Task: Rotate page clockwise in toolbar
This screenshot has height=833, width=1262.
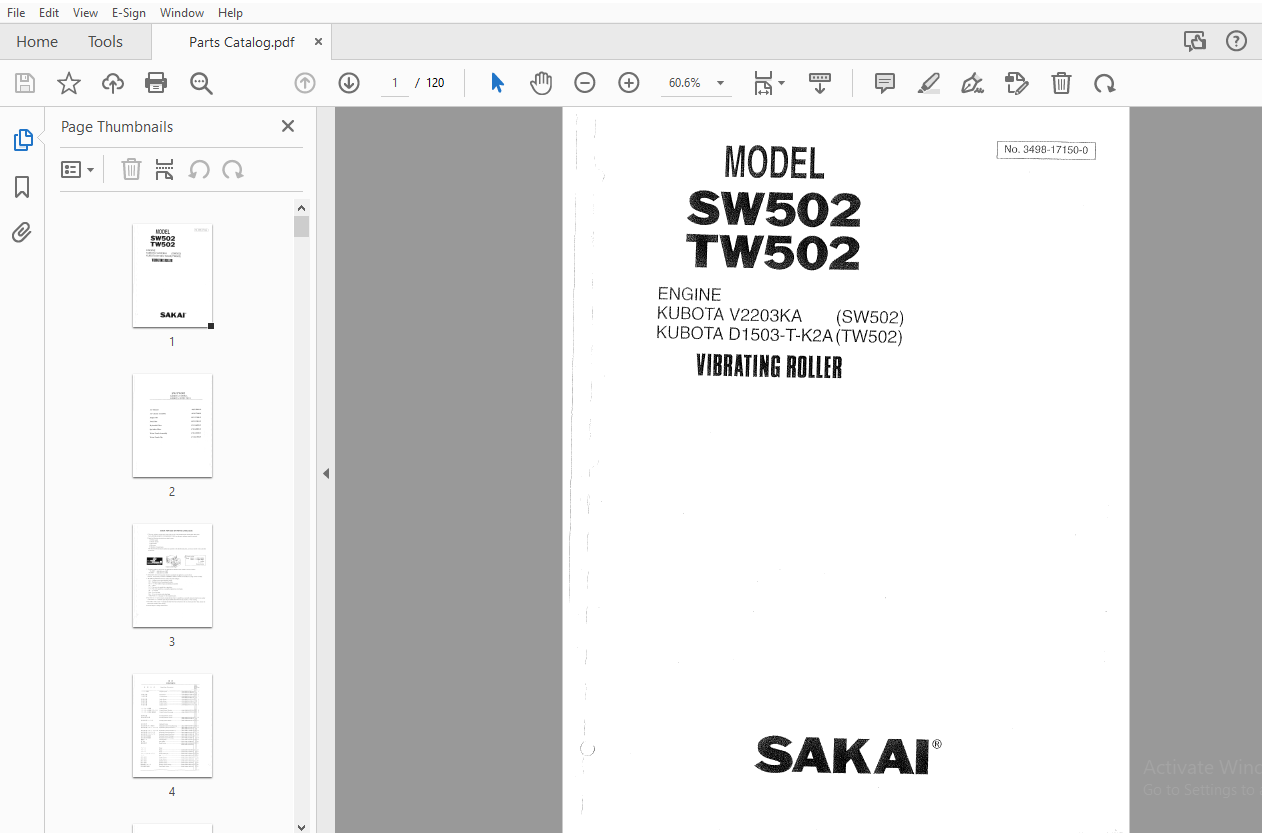Action: (1105, 83)
